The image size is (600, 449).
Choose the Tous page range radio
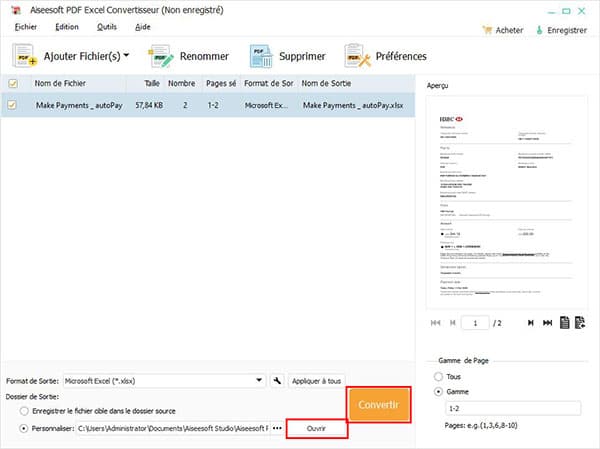(x=439, y=377)
